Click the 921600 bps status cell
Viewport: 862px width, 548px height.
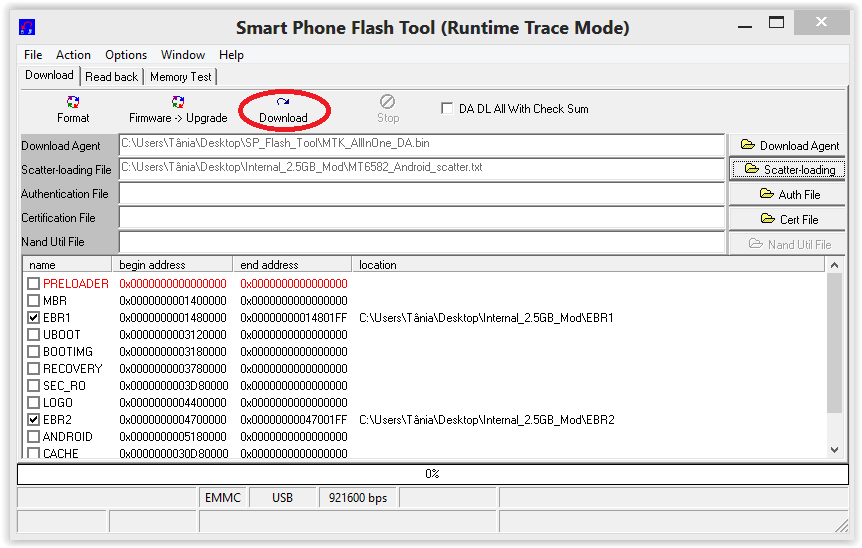pos(358,498)
